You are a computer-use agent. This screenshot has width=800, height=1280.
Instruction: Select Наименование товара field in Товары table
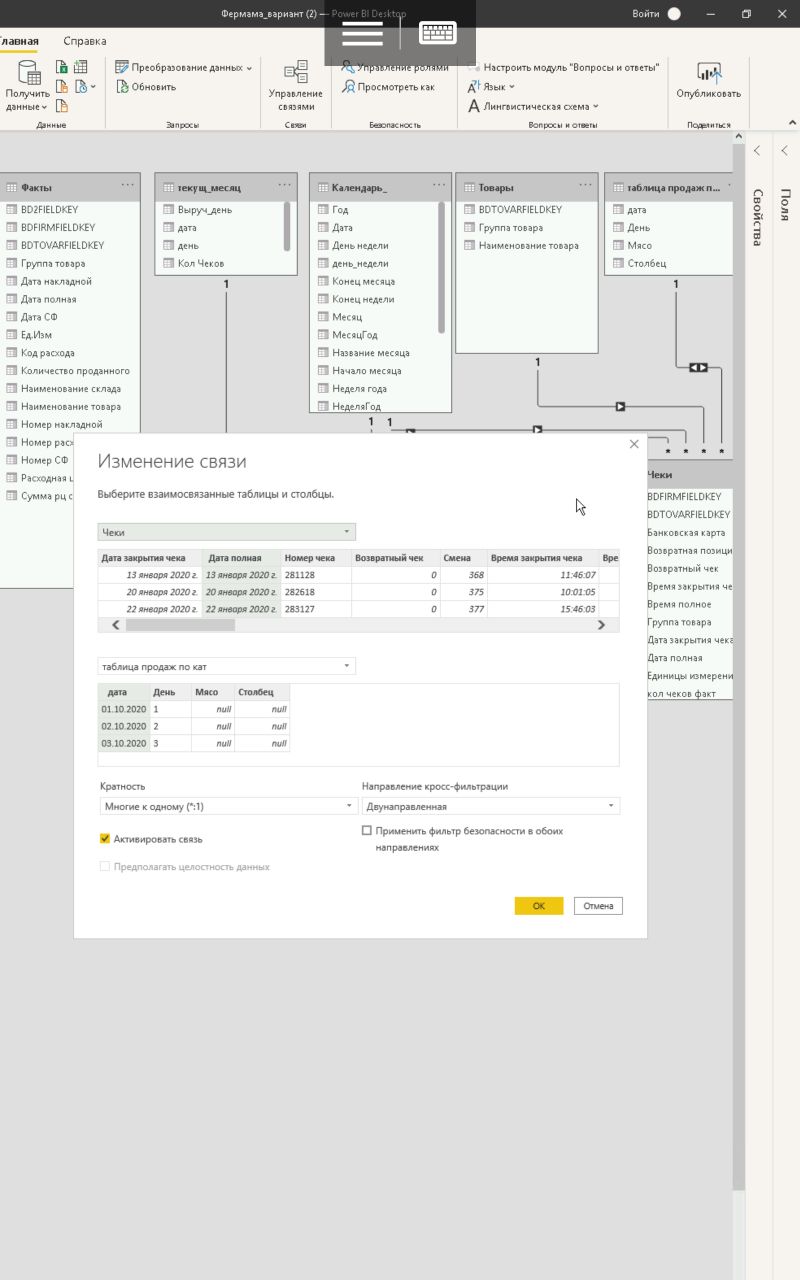528,245
